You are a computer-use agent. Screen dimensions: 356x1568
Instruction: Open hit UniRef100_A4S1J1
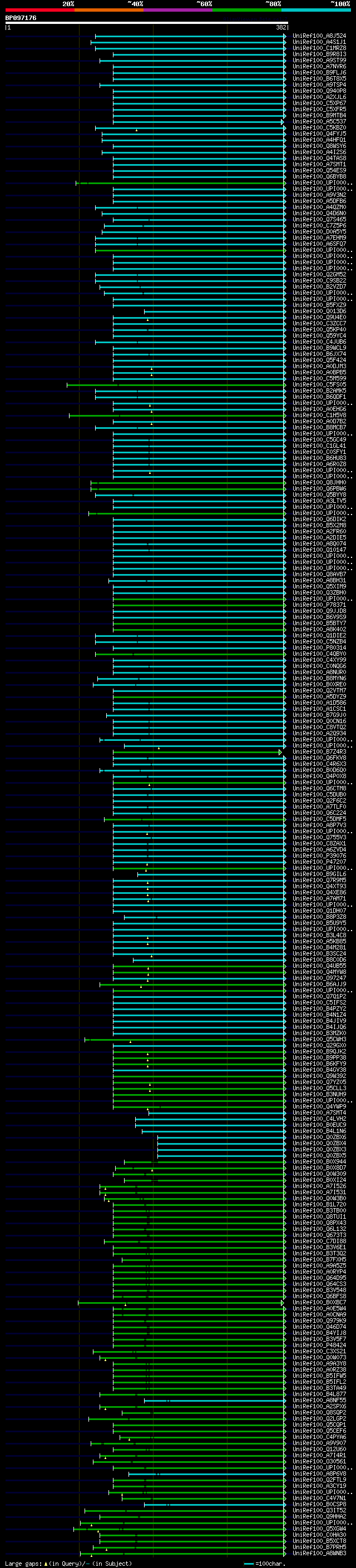click(x=319, y=42)
